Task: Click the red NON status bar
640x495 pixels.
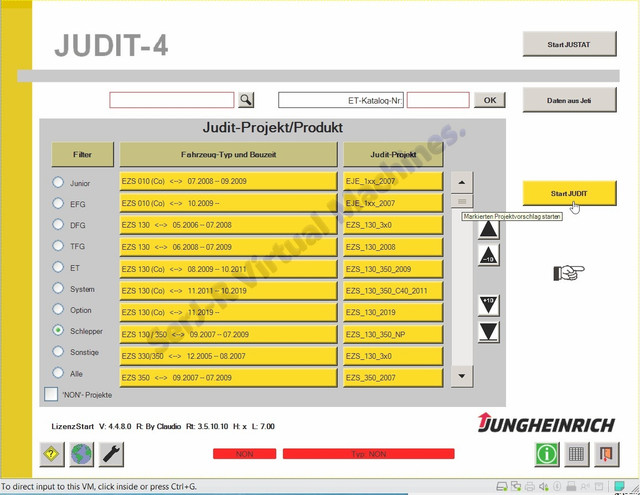Action: (244, 454)
